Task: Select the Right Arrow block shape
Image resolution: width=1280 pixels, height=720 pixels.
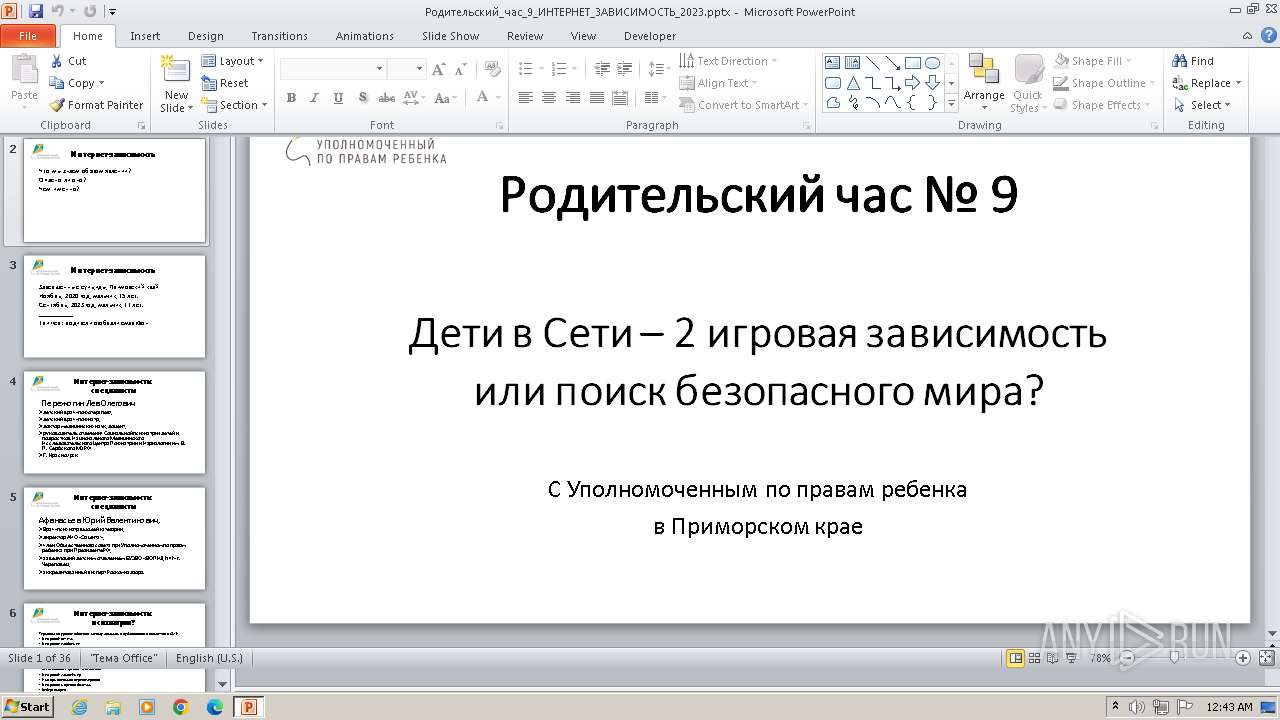Action: [x=912, y=82]
